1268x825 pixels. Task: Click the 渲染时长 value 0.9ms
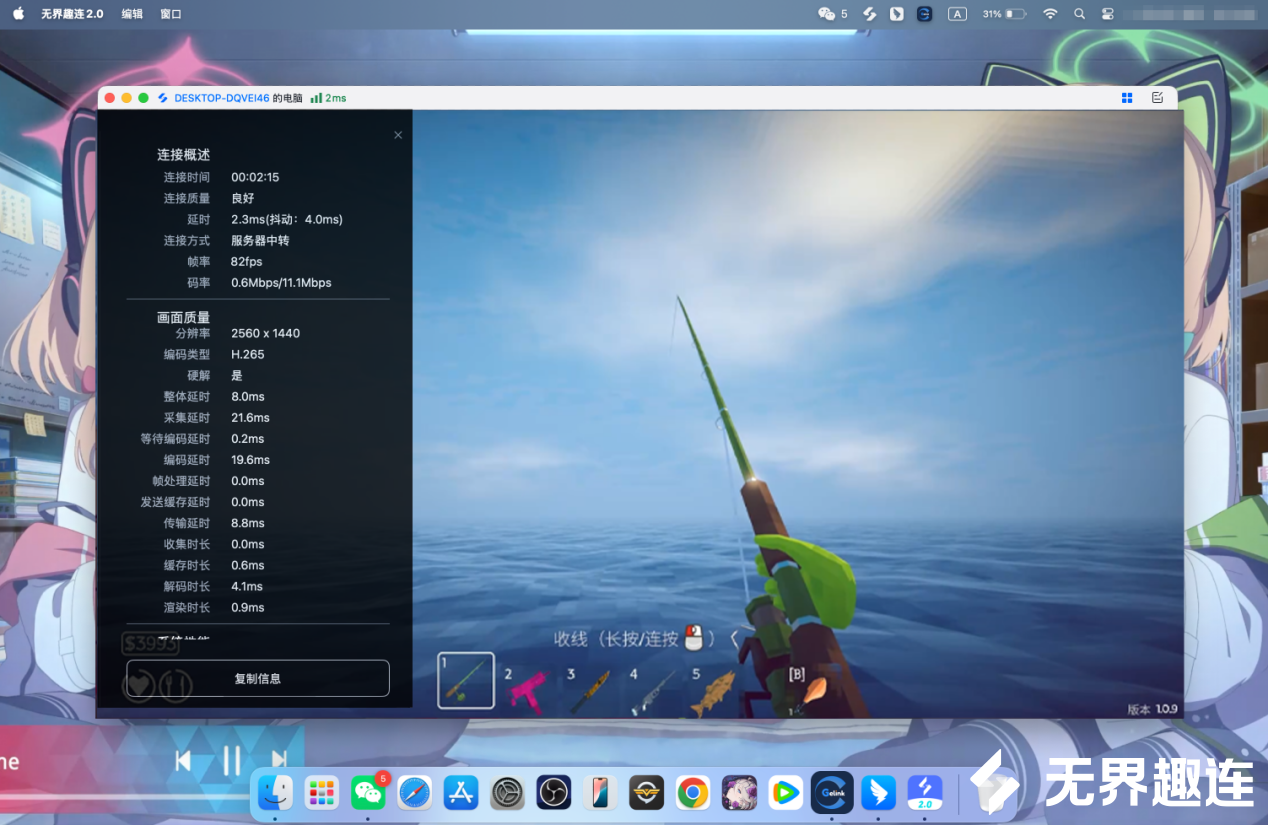[248, 607]
